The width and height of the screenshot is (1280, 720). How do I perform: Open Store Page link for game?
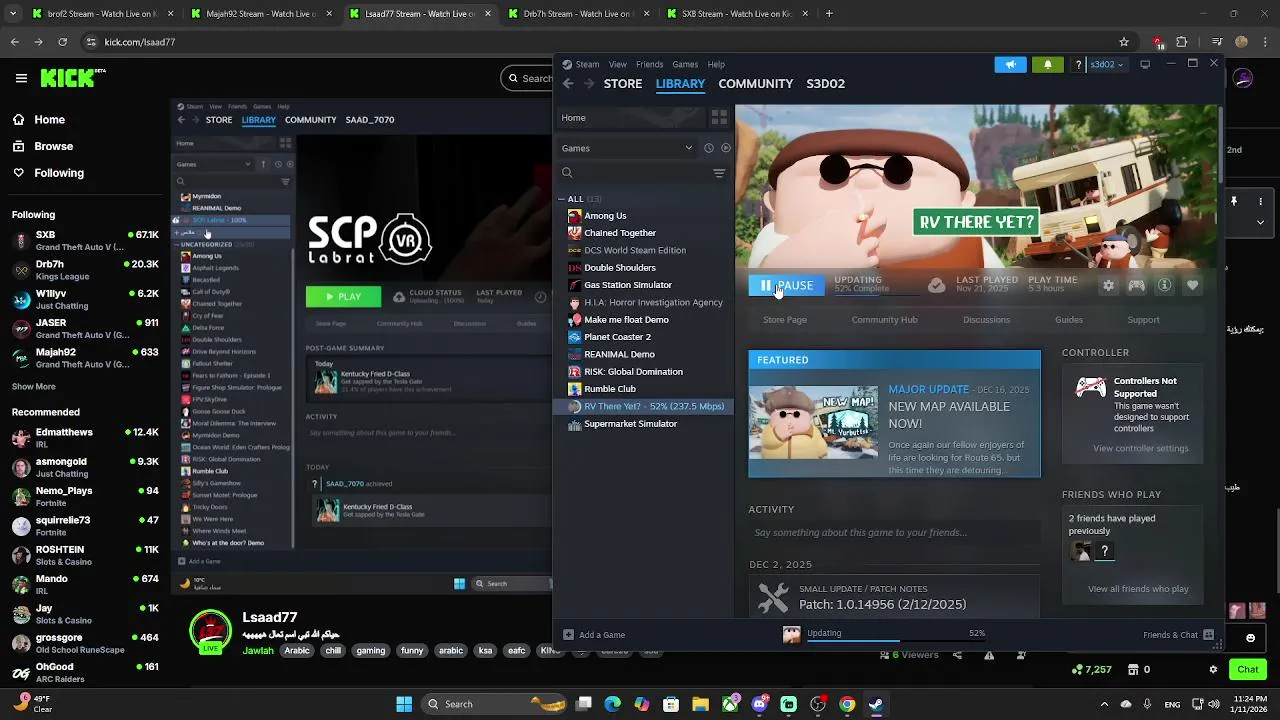click(x=785, y=320)
